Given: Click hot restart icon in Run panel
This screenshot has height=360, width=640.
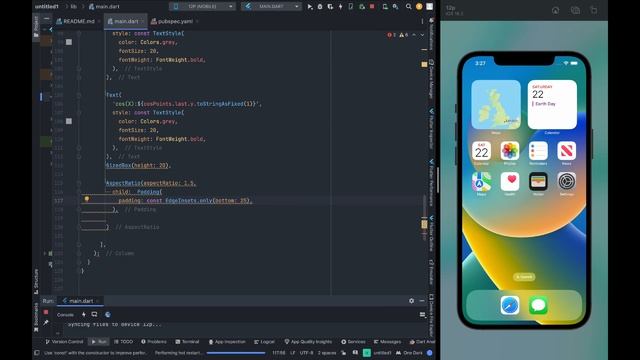Looking at the screenshot, I should pos(94,314).
